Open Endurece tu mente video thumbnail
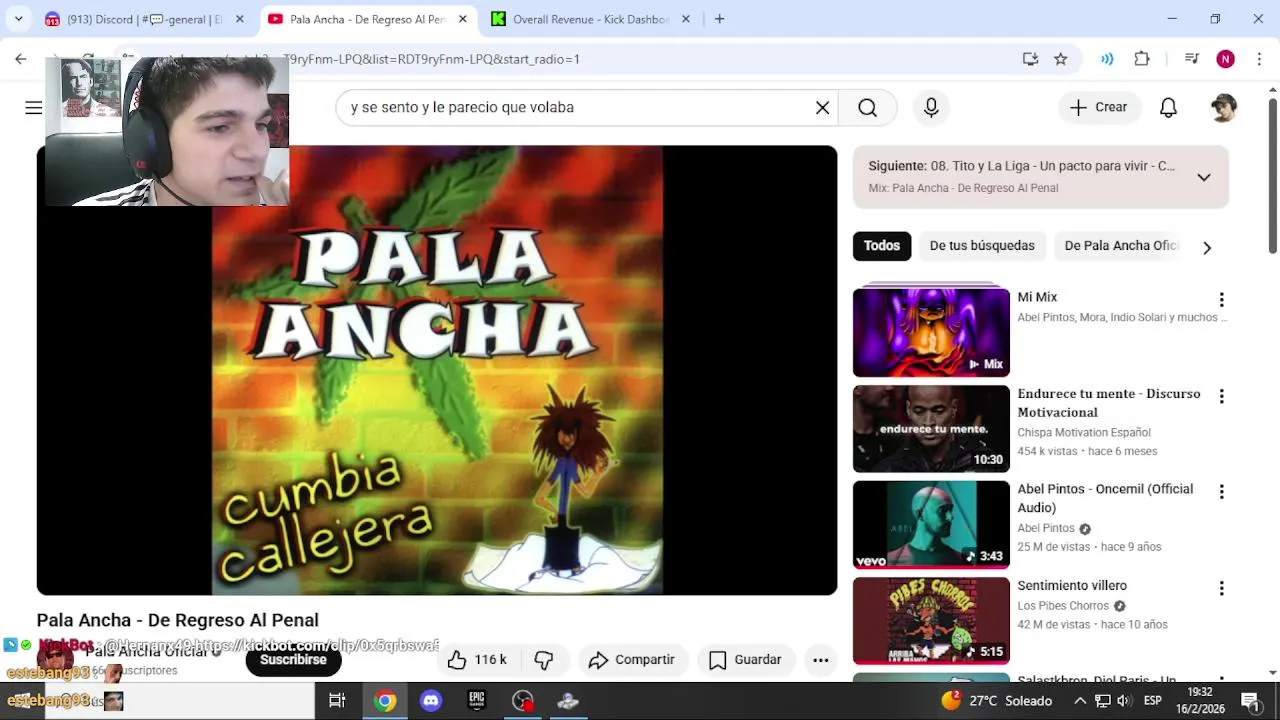The width and height of the screenshot is (1280, 720). [931, 428]
